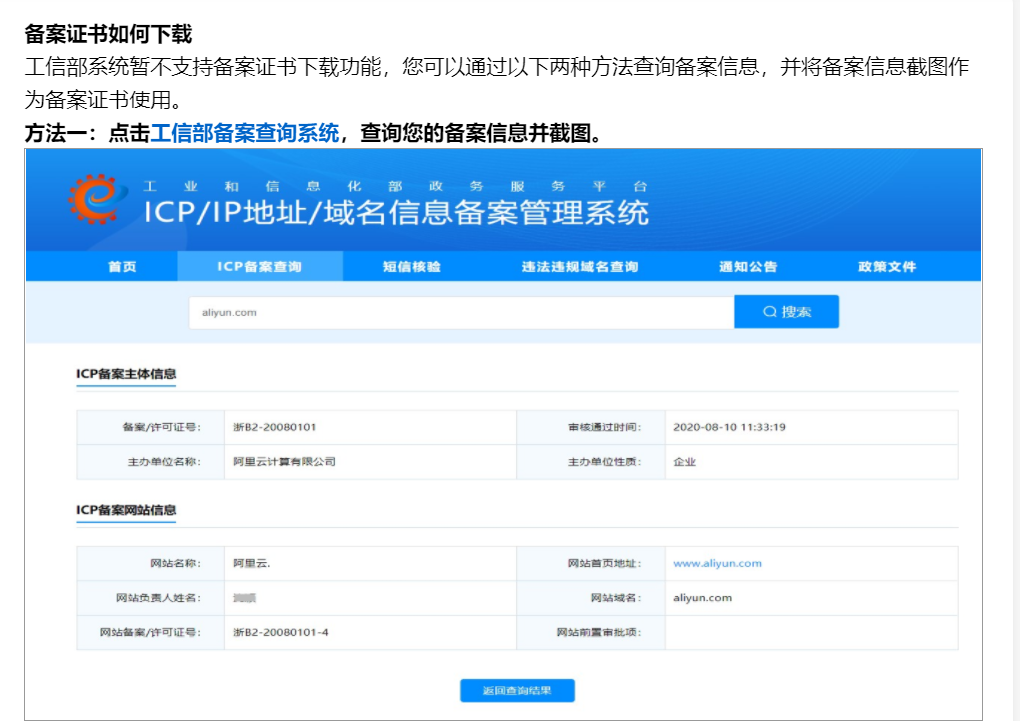
Task: View the 政策文件 tab
Action: [x=887, y=267]
